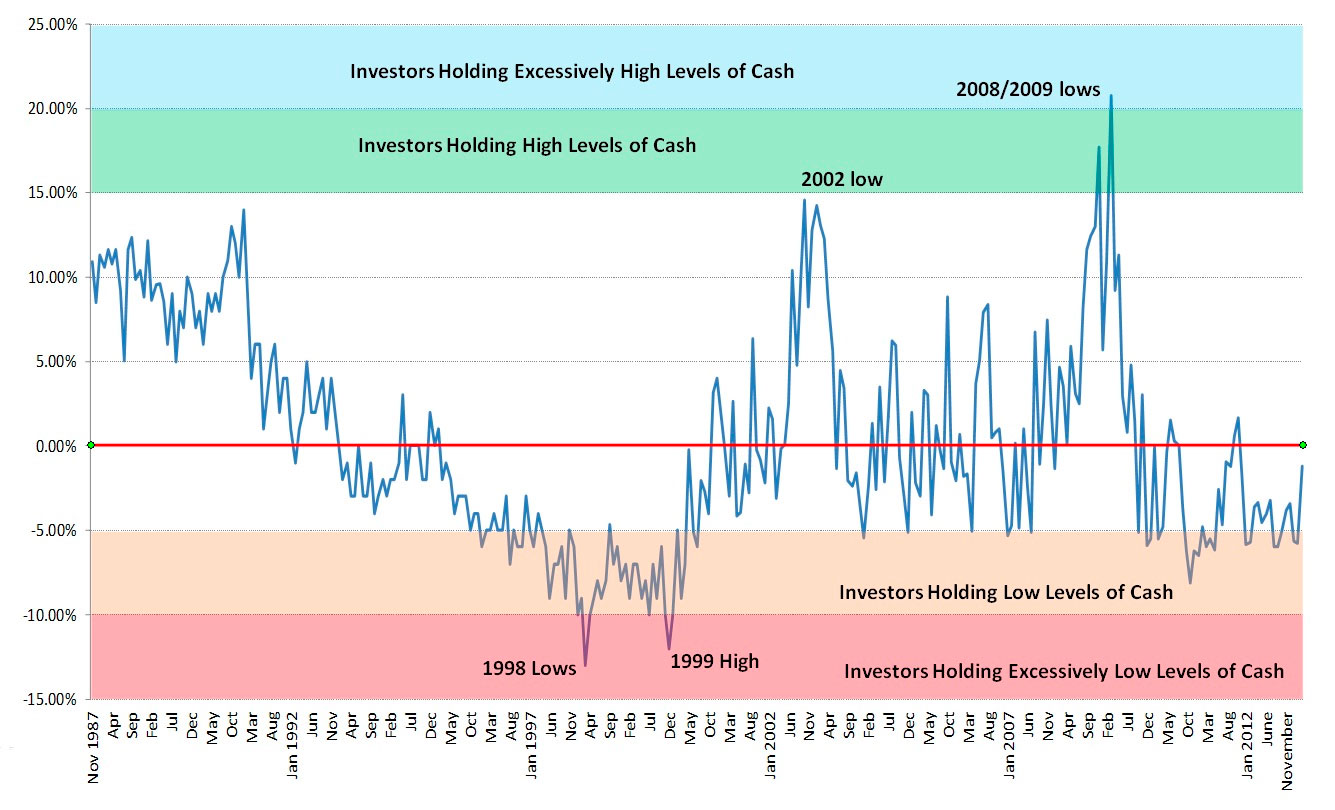This screenshot has width=1335, height=810.
Task: Click the "2008/2009 lows" annotation label
Action: pyautogui.click(x=1028, y=90)
